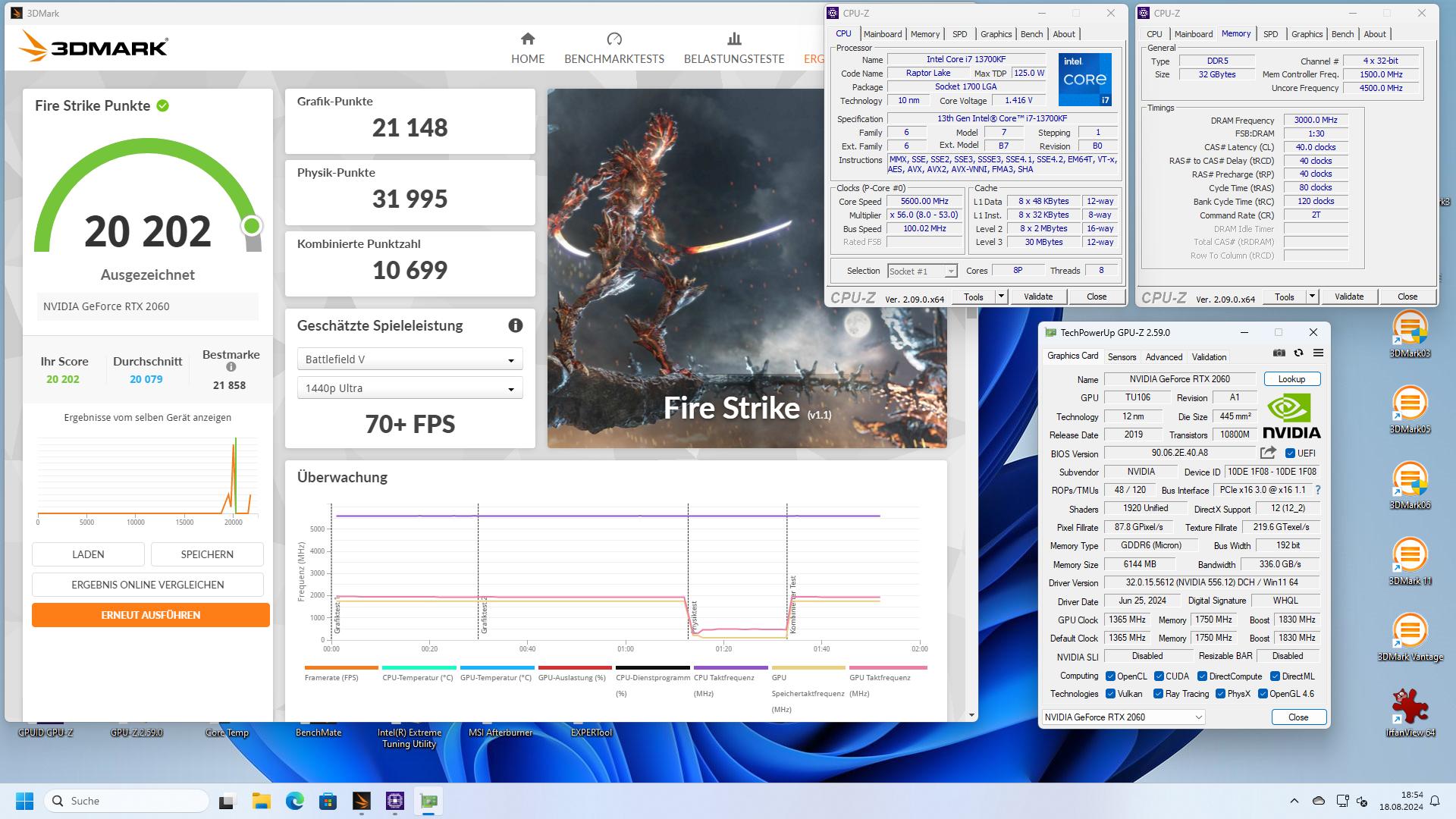
Task: Click info icon beside Geschätzte Spieleleistung
Action: tap(516, 325)
